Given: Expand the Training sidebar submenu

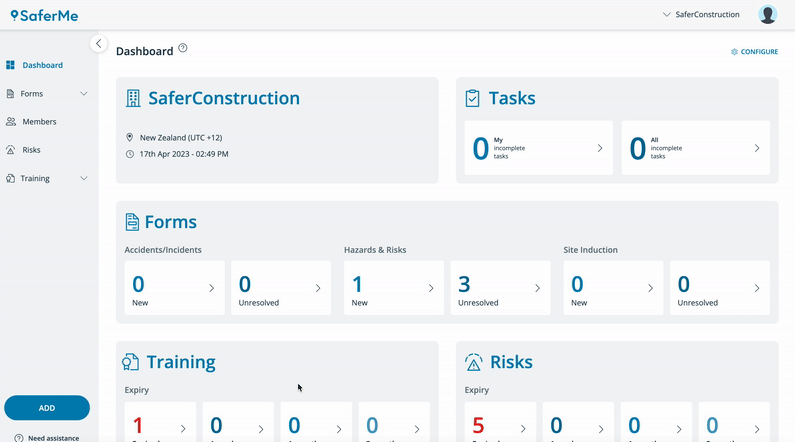Looking at the screenshot, I should click(x=84, y=178).
